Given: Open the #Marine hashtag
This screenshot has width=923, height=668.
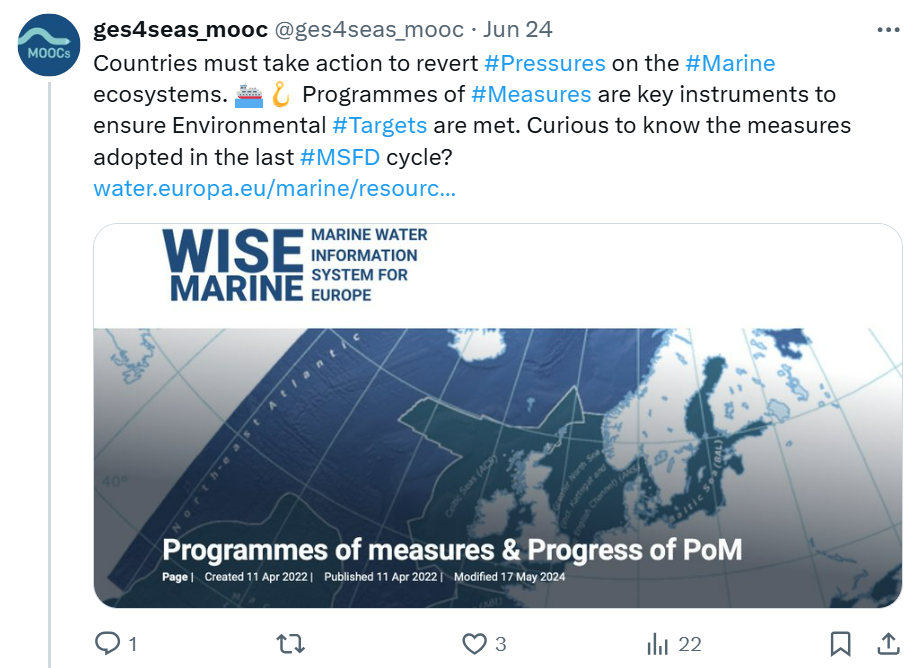Looking at the screenshot, I should pyautogui.click(x=730, y=63).
